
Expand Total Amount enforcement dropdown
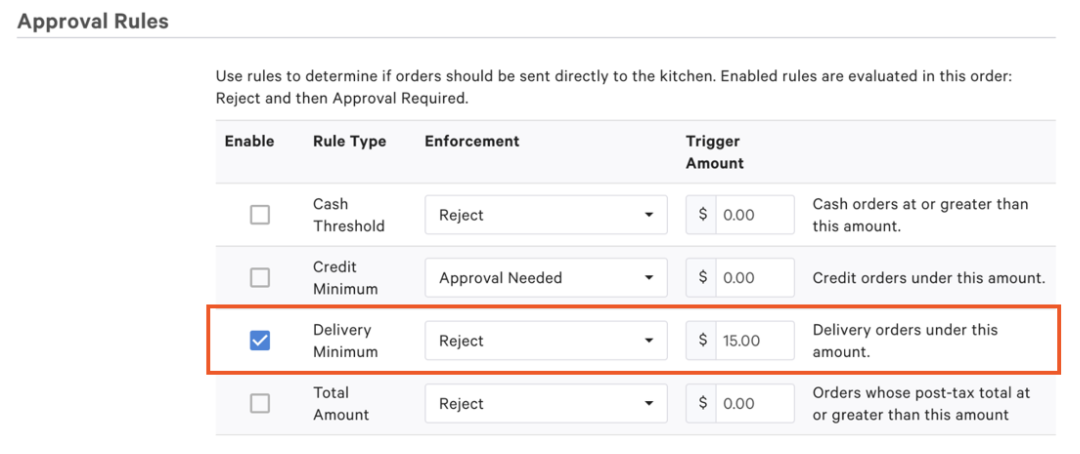[546, 404]
